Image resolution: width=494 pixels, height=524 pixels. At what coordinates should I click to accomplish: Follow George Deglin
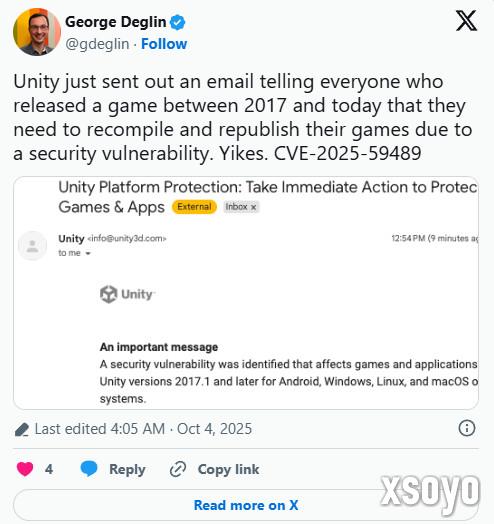[x=164, y=44]
